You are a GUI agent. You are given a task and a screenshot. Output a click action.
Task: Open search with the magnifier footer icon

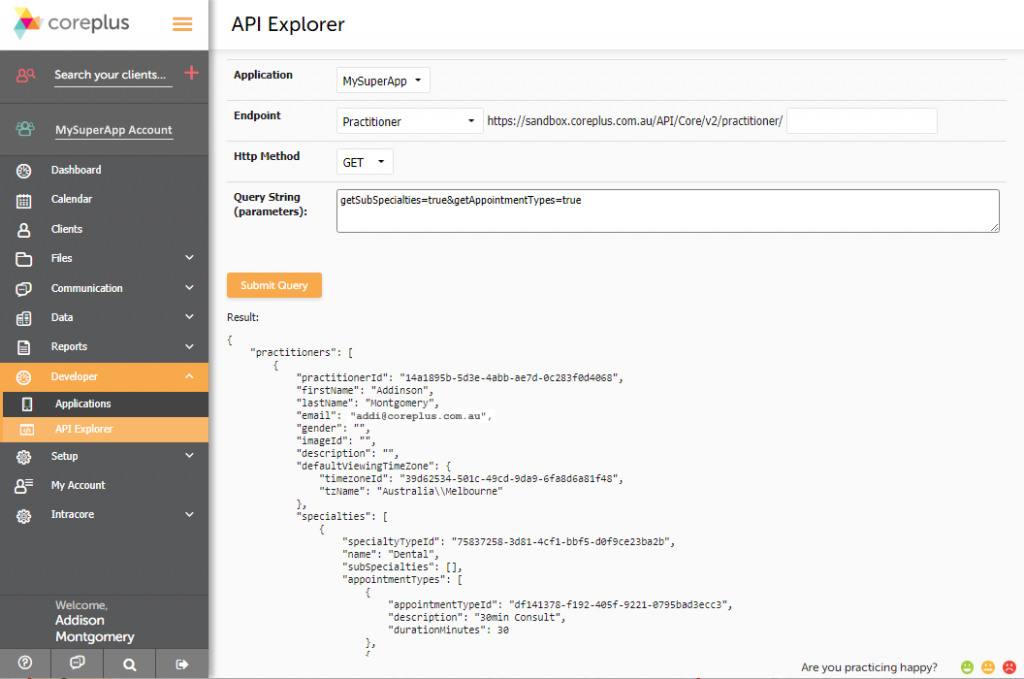pyautogui.click(x=129, y=662)
